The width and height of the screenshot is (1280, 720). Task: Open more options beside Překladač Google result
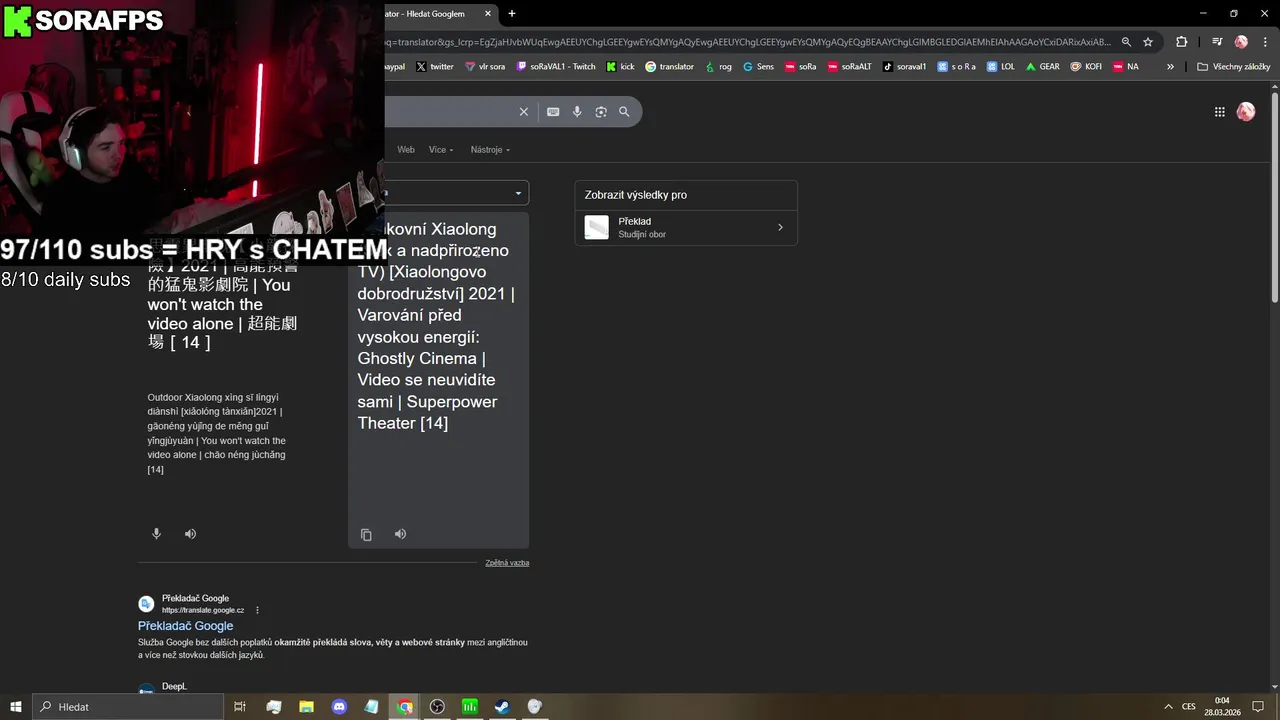(257, 610)
